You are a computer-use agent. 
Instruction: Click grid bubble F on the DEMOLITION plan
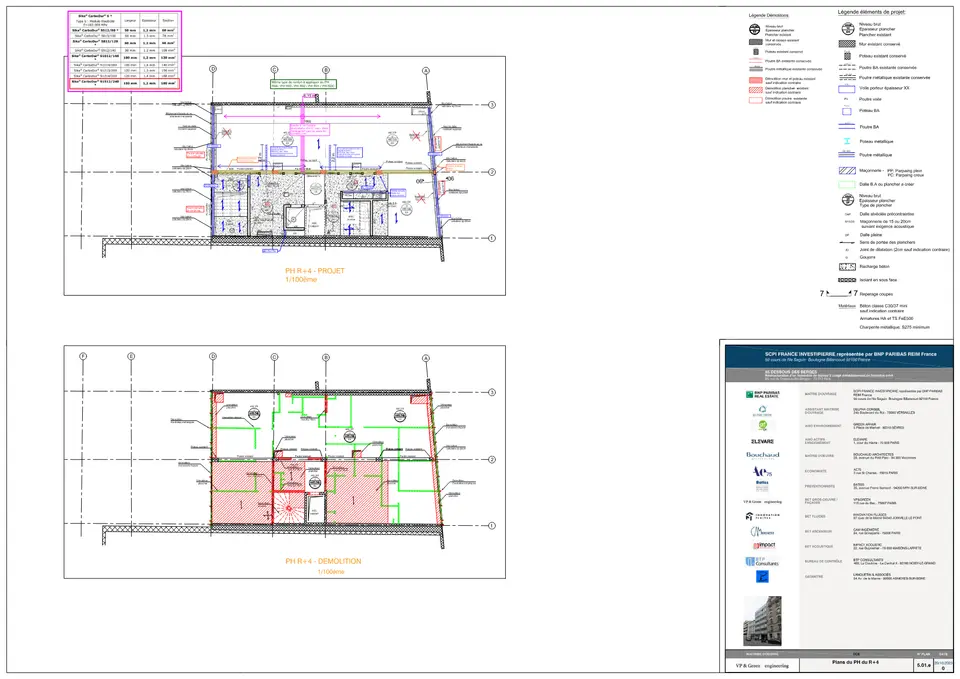pyautogui.click(x=83, y=356)
